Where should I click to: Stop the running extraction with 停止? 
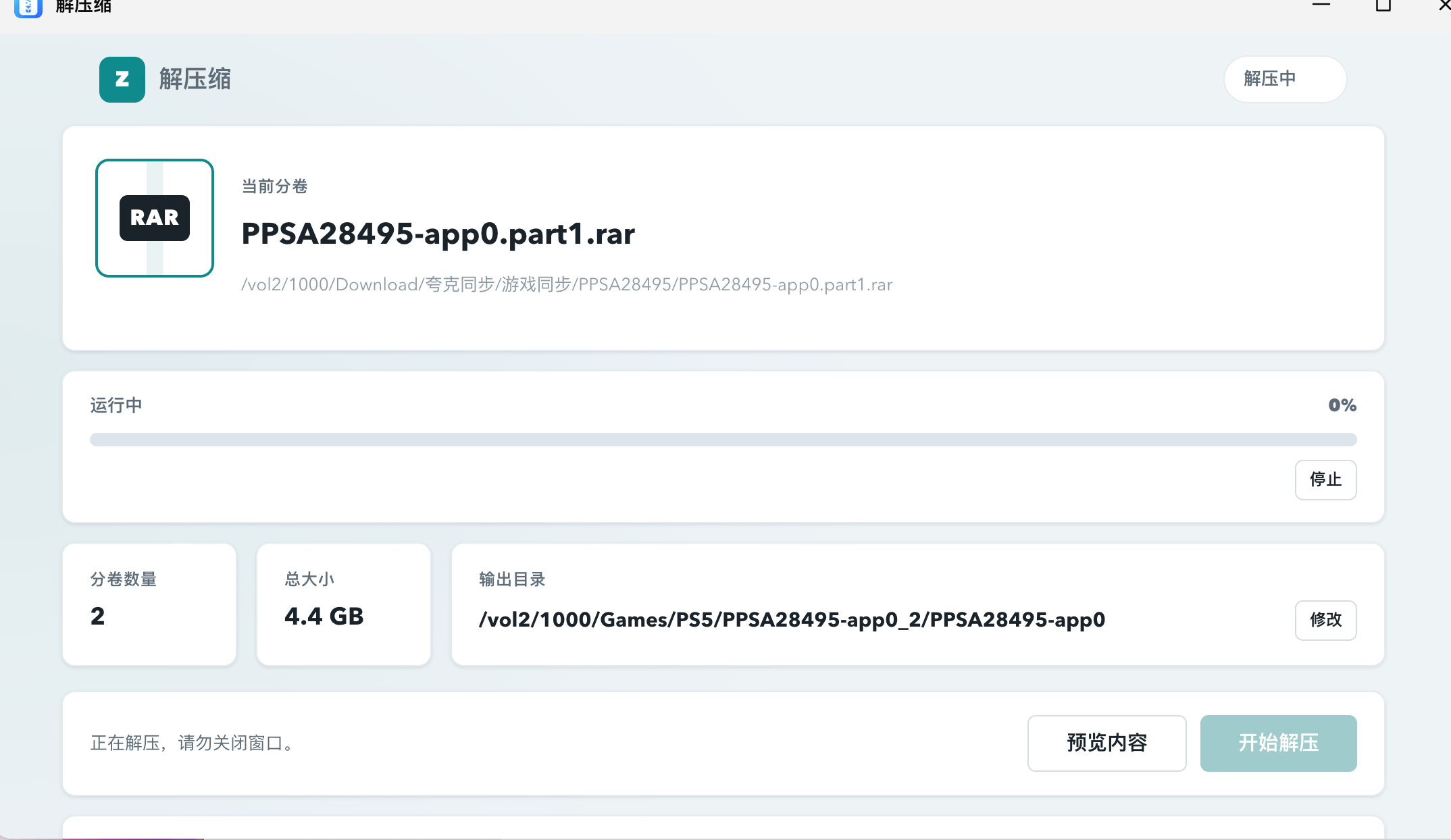(1325, 480)
